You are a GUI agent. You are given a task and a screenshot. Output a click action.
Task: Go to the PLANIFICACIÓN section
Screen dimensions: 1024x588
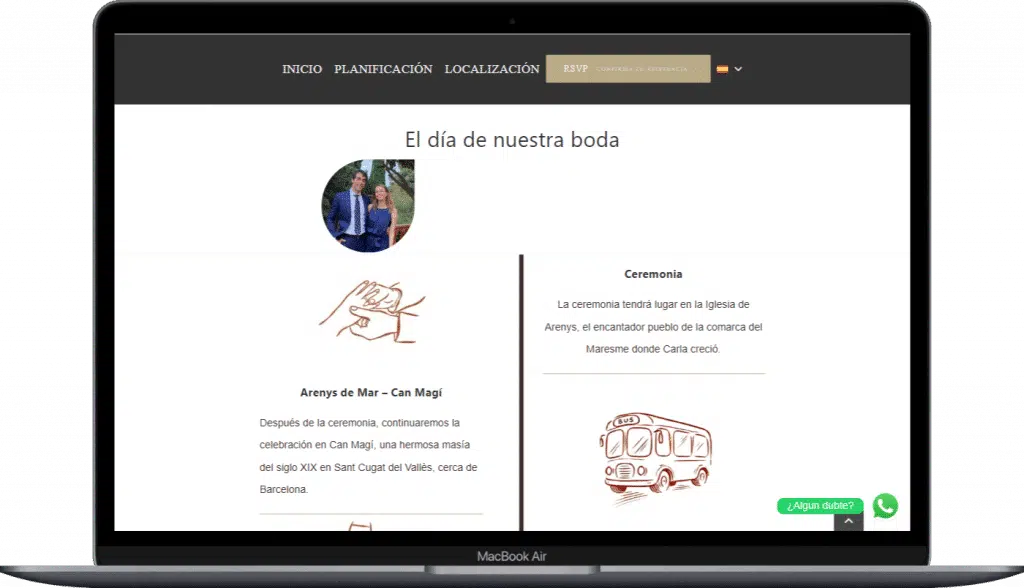[383, 69]
